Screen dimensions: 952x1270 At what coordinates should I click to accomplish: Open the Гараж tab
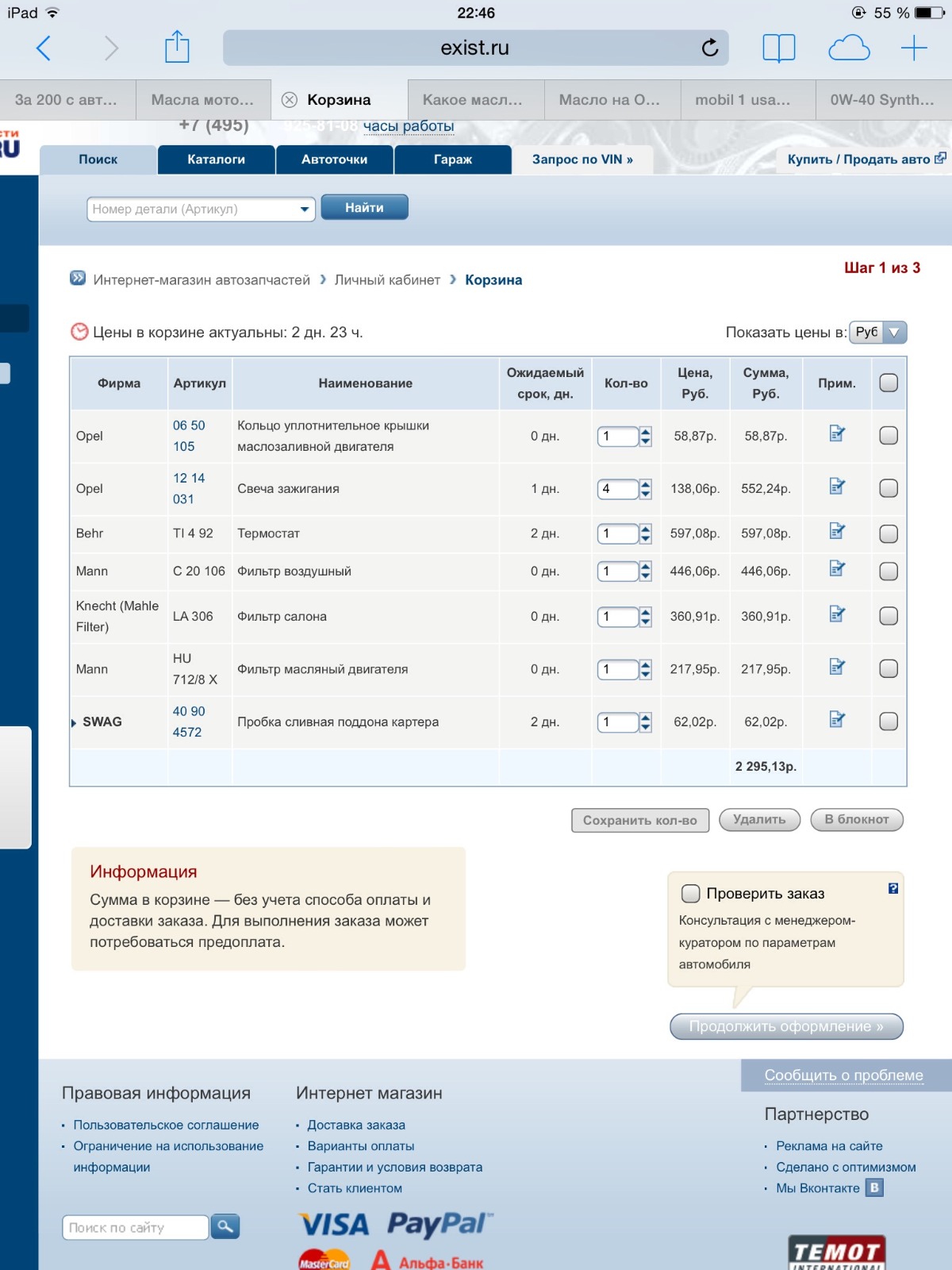(x=452, y=160)
